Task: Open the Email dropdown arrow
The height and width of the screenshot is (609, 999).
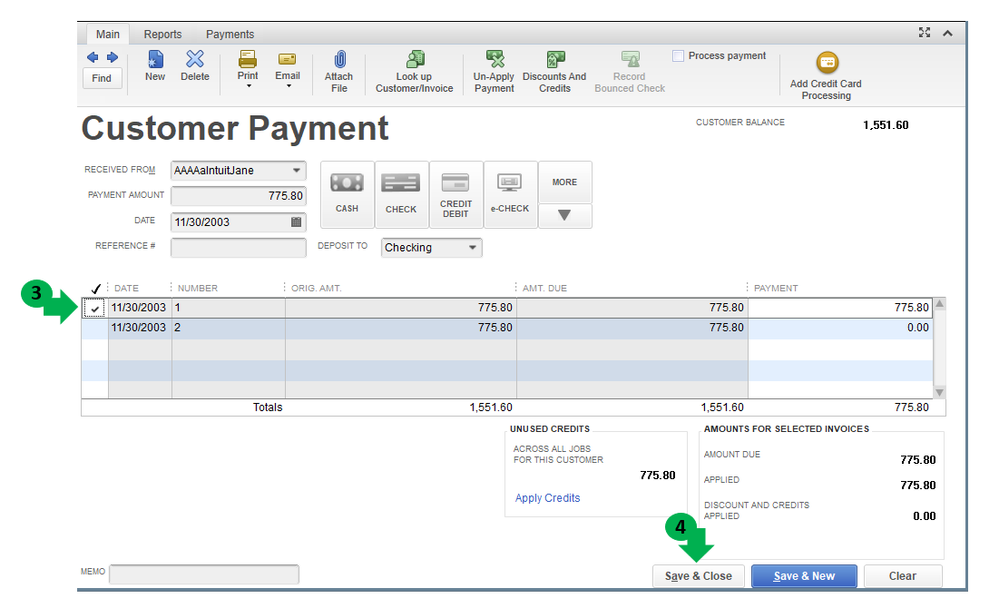Action: tap(289, 86)
